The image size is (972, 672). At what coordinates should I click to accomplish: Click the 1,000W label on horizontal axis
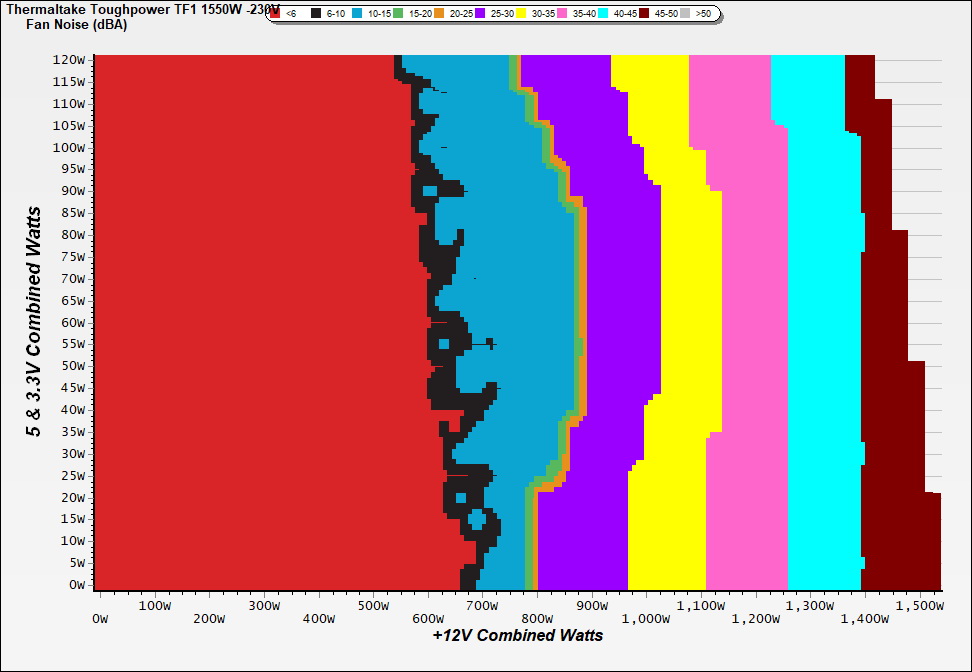click(x=646, y=619)
